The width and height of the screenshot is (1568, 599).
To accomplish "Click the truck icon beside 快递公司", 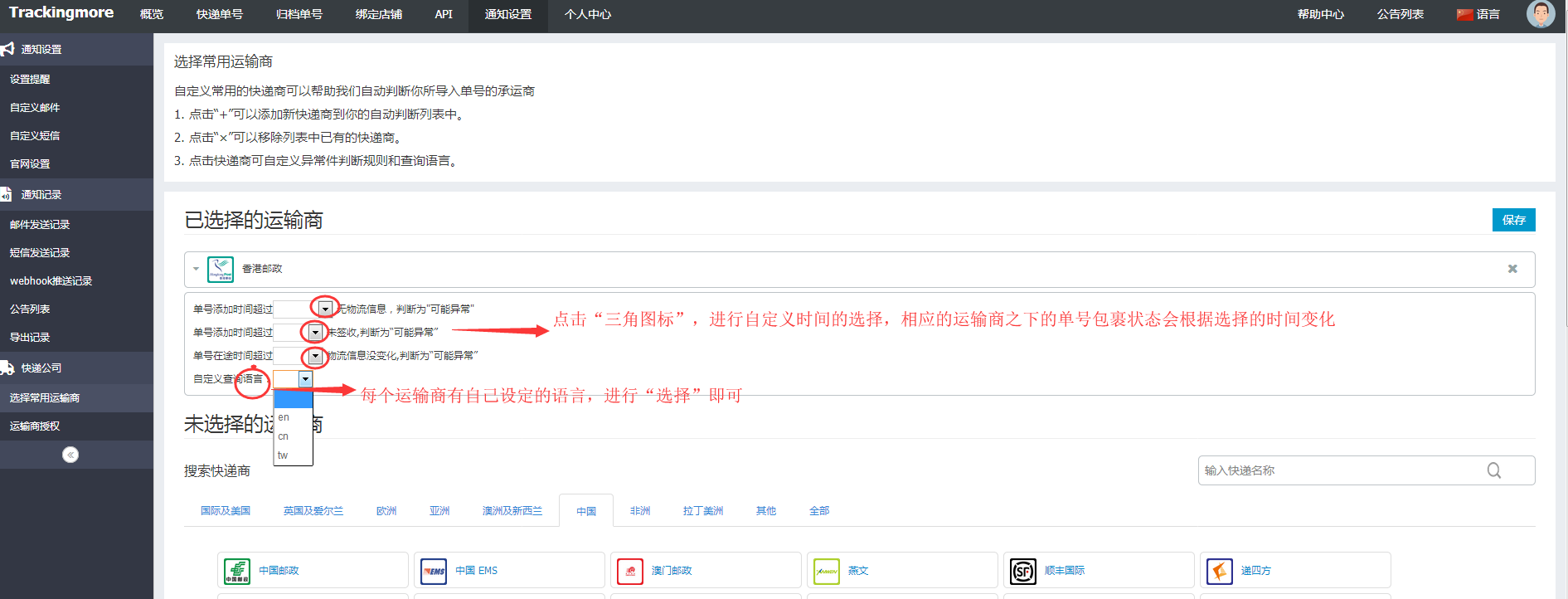I will click(7, 368).
